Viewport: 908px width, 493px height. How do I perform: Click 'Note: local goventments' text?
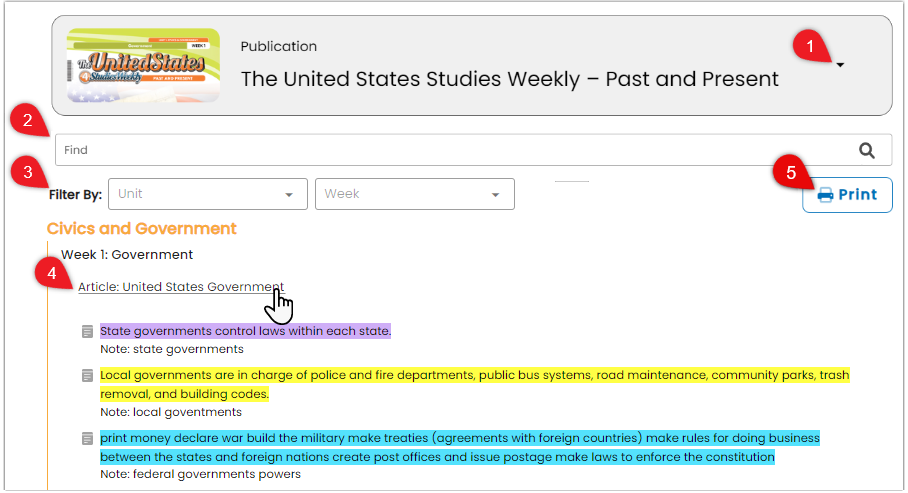(171, 412)
